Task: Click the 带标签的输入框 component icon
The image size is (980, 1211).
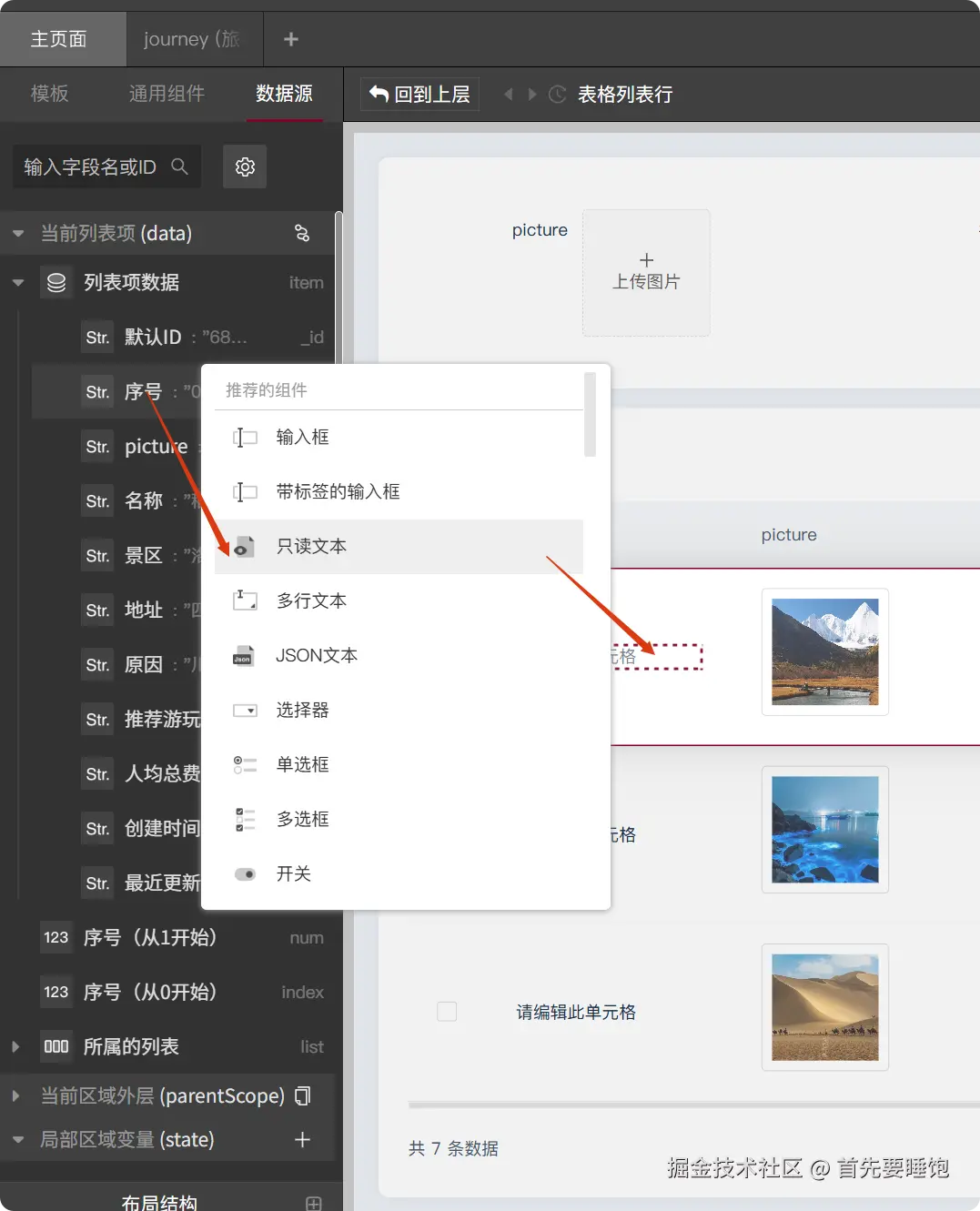Action: (x=245, y=492)
